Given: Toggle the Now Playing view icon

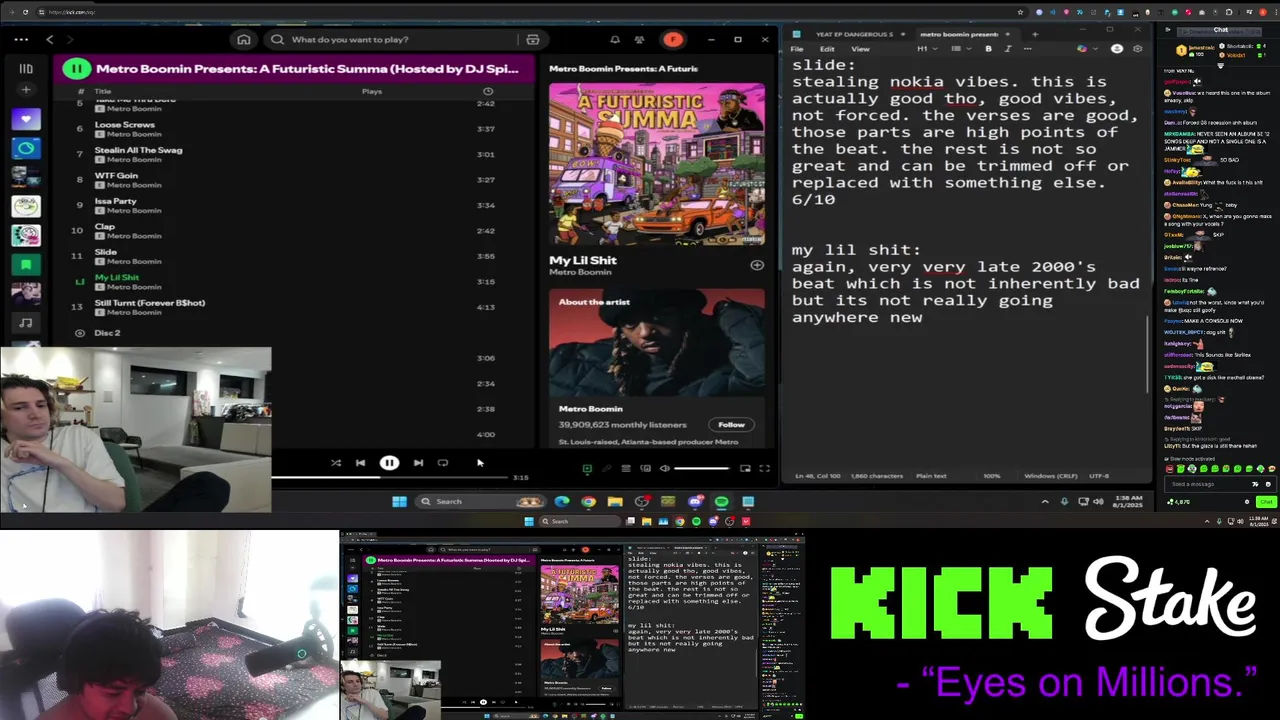Looking at the screenshot, I should coord(587,468).
